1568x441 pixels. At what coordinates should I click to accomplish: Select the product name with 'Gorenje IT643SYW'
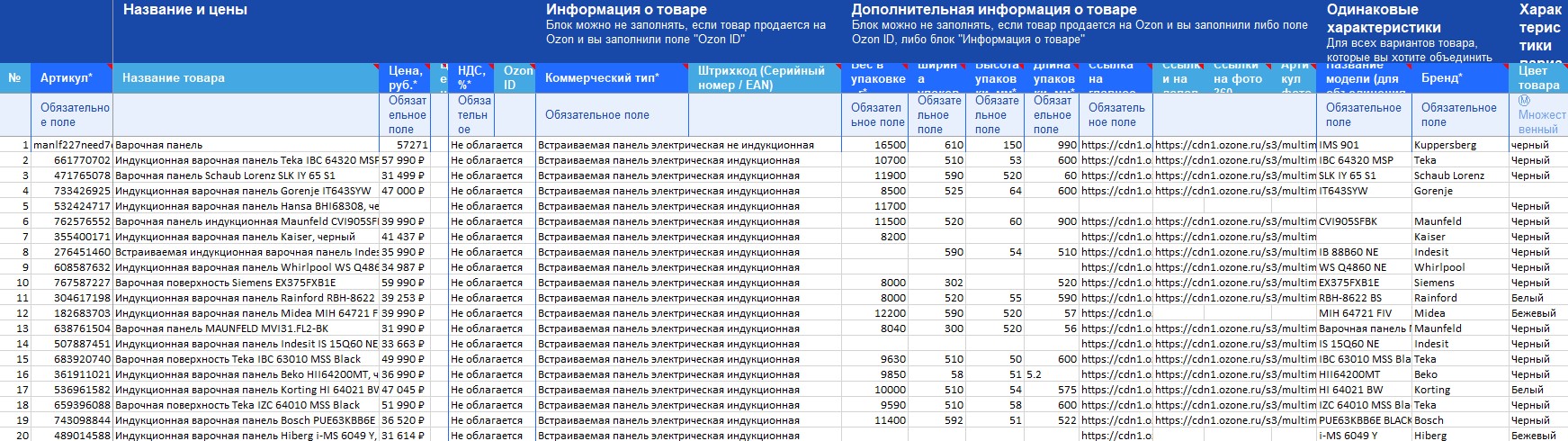pyautogui.click(x=246, y=191)
